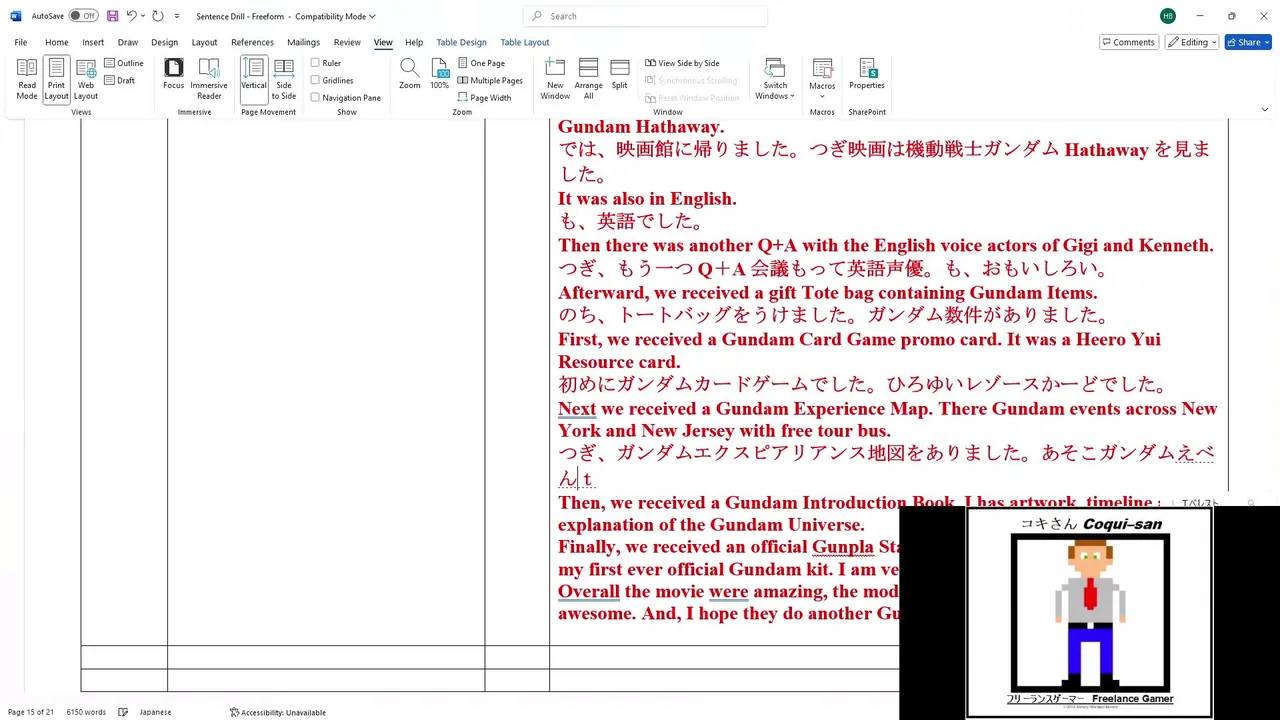
Task: Choose One Page zoom
Action: coord(481,63)
